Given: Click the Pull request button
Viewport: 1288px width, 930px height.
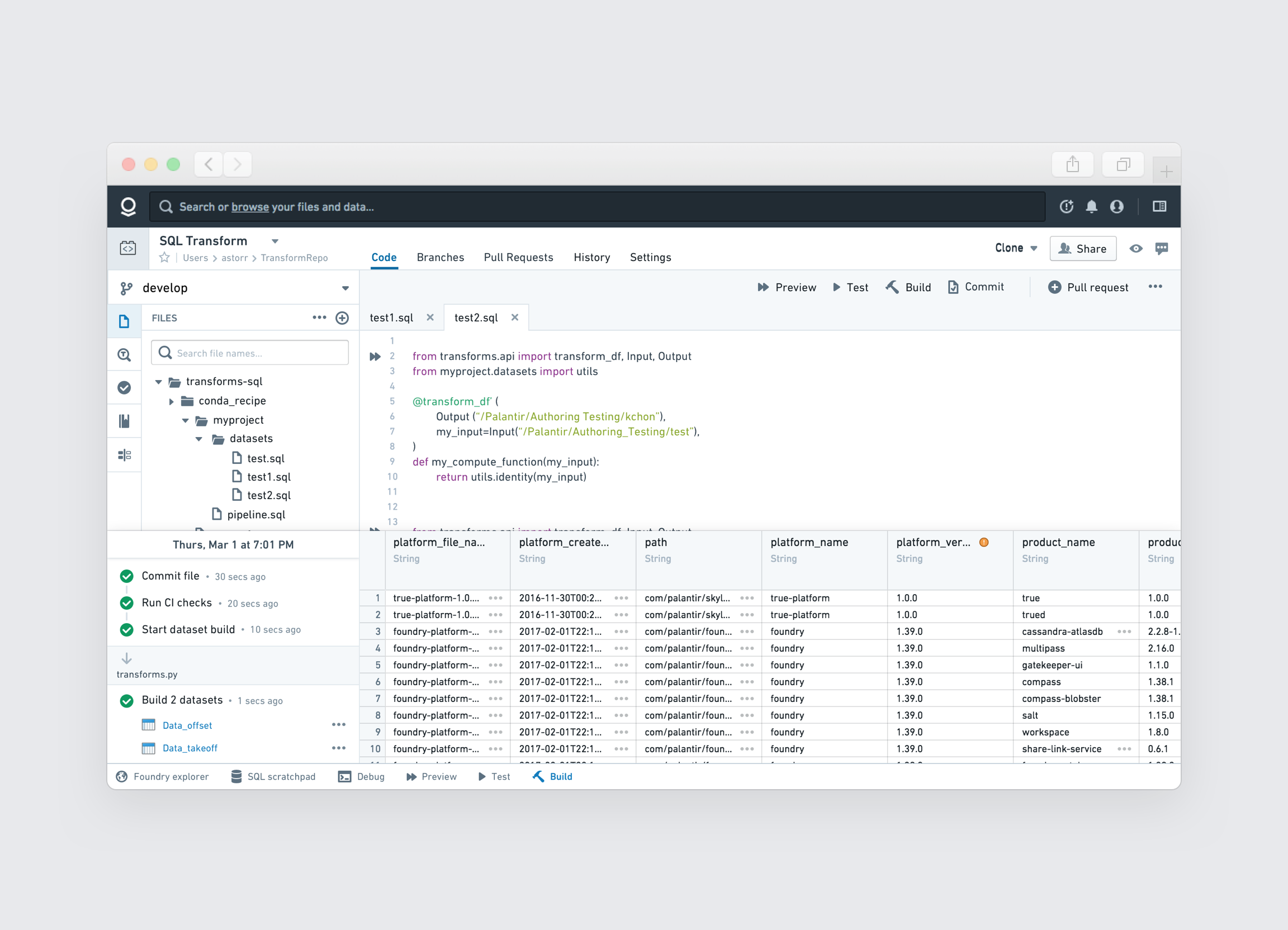Looking at the screenshot, I should (x=1088, y=287).
